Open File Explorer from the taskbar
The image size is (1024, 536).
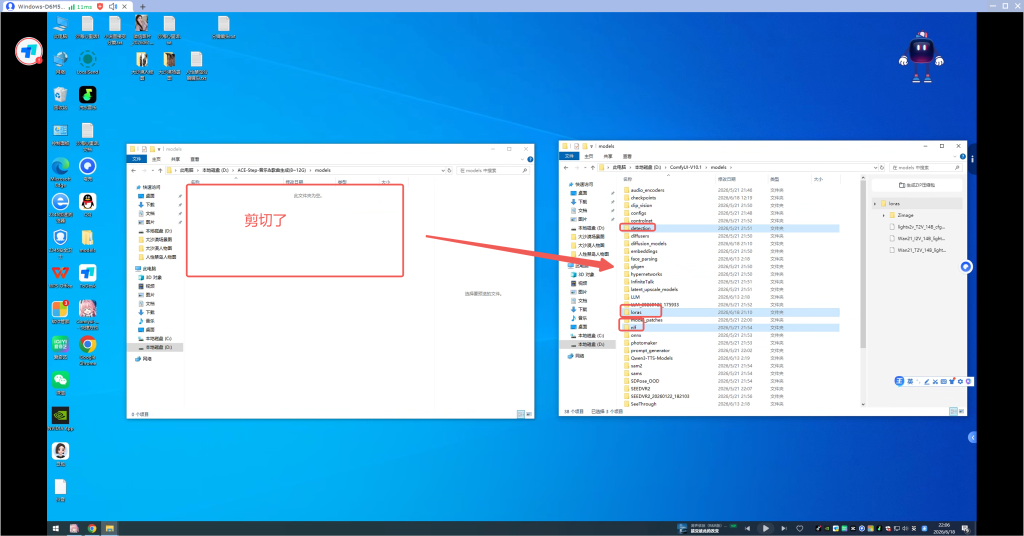pos(110,528)
